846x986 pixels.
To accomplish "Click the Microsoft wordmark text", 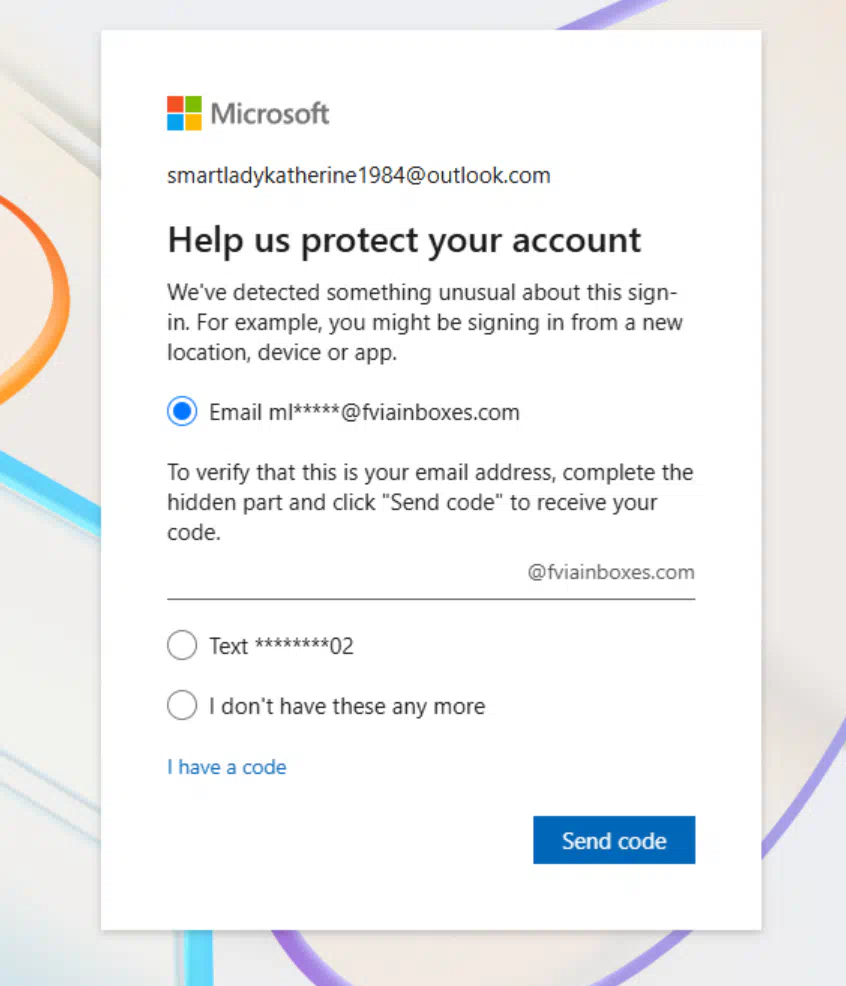I will pos(270,114).
